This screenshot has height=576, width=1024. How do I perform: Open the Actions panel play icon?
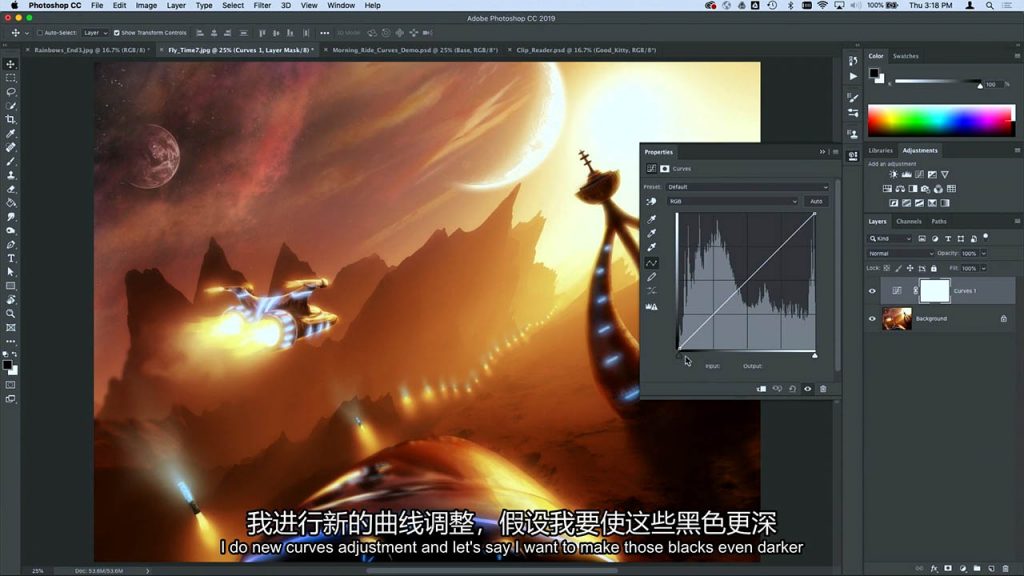(x=853, y=76)
